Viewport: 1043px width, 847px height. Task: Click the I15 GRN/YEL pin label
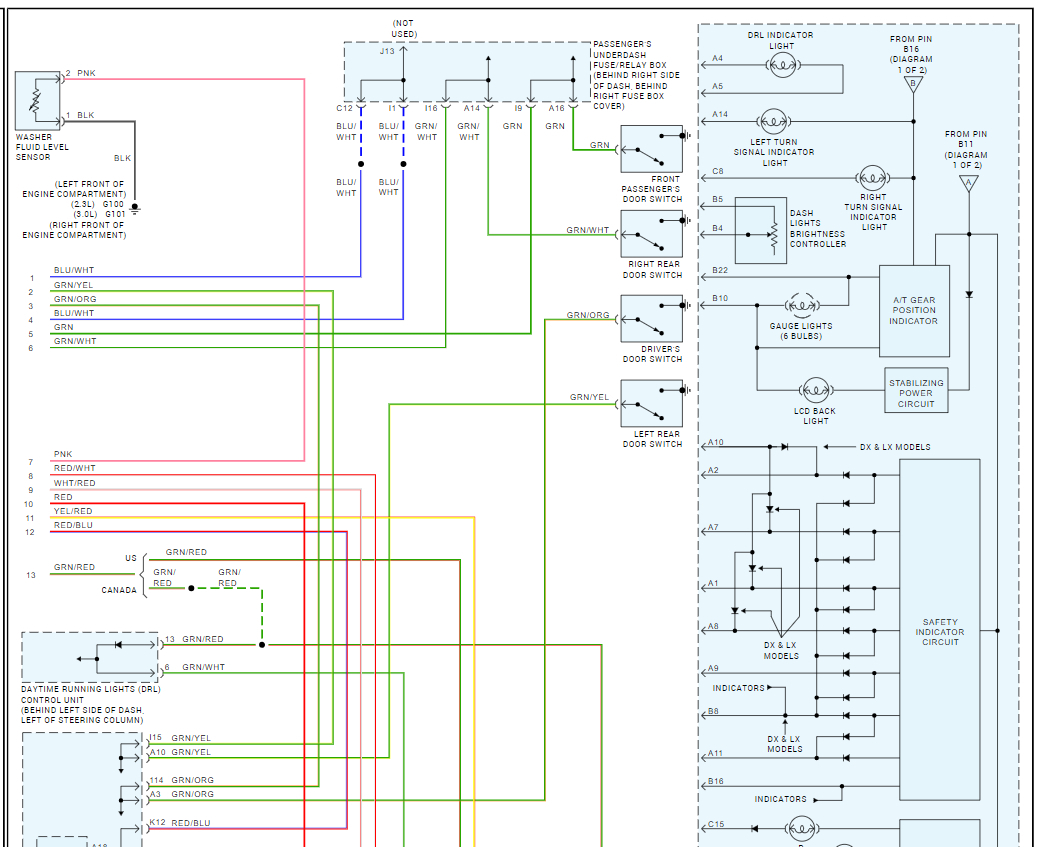180,738
